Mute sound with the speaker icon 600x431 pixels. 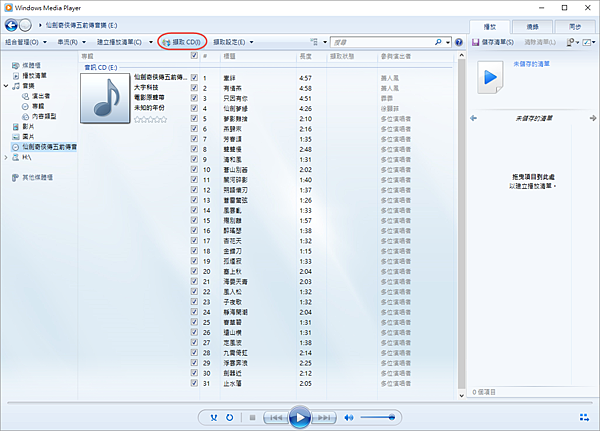click(x=349, y=418)
